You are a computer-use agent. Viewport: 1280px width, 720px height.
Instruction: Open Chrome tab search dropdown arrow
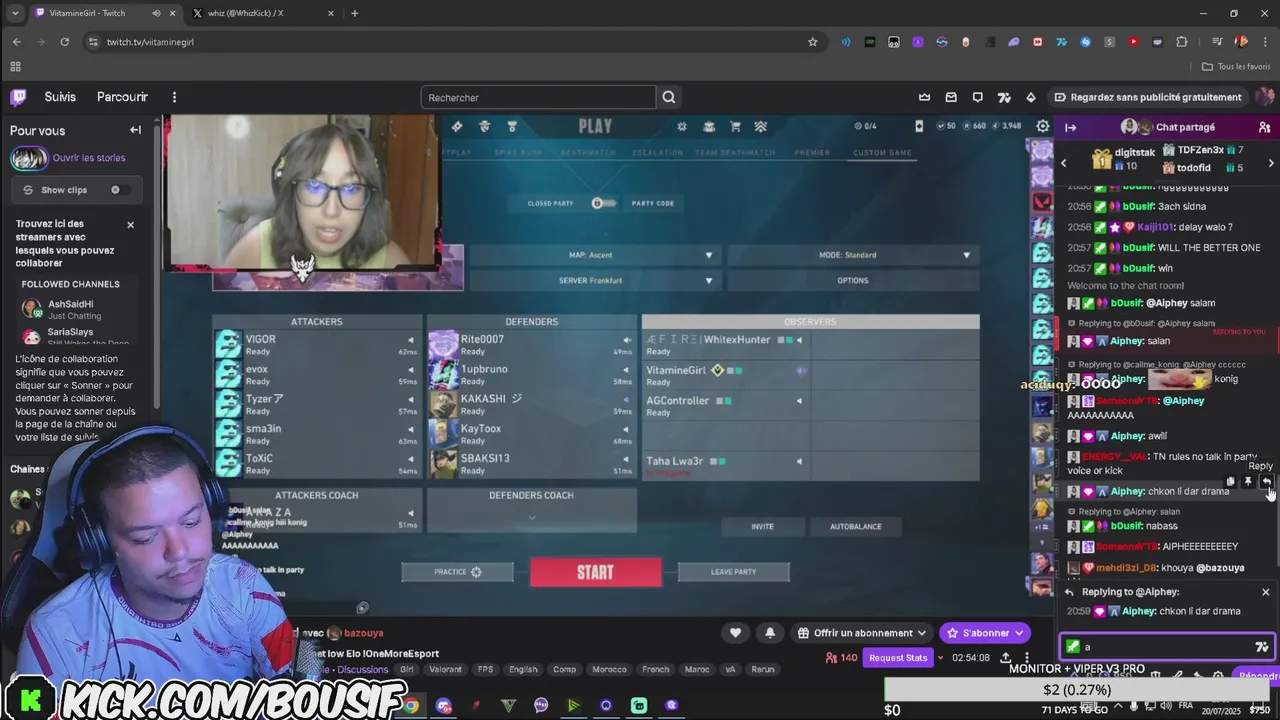pyautogui.click(x=15, y=13)
